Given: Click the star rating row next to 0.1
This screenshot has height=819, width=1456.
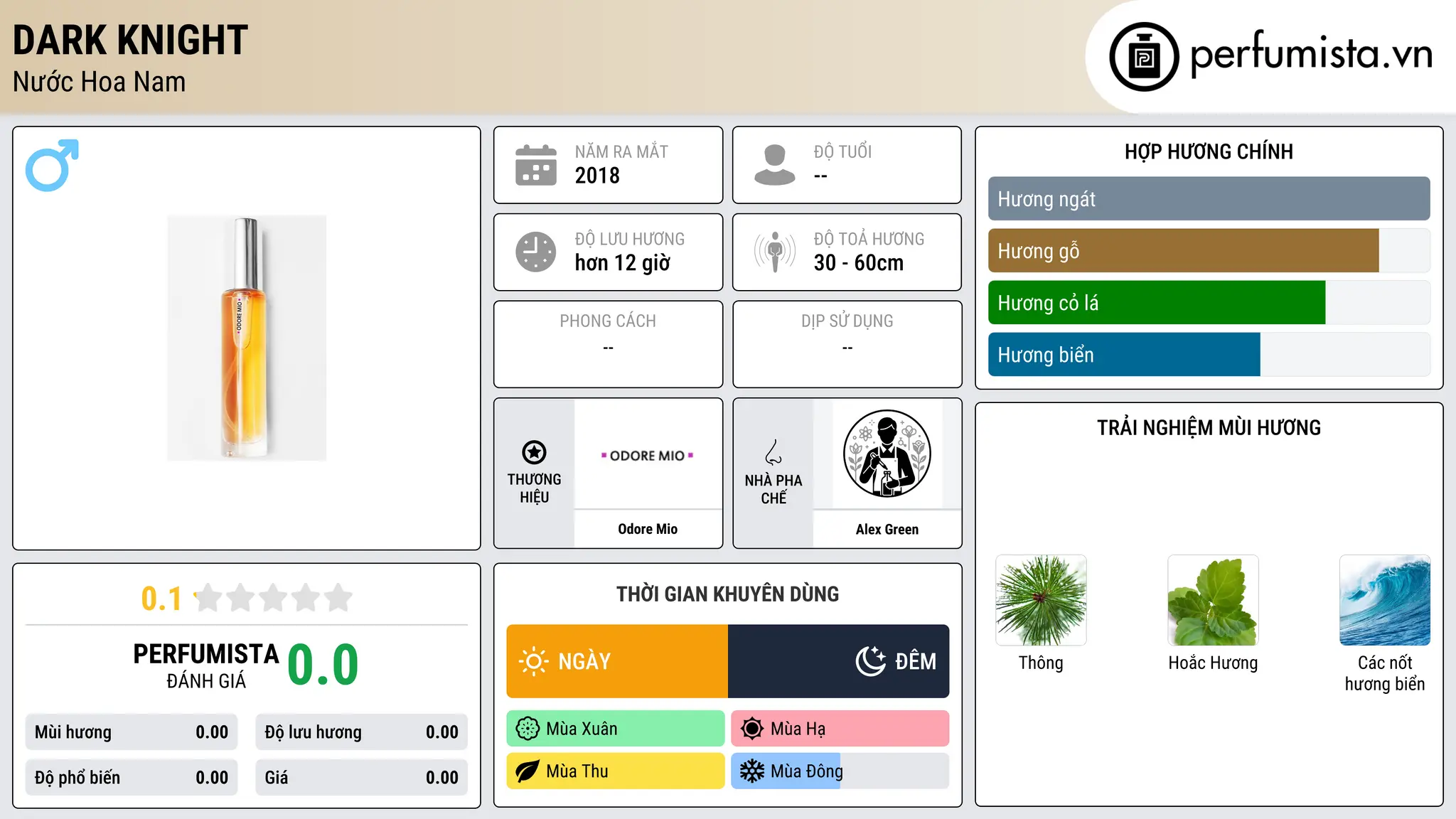Looking at the screenshot, I should 273,598.
